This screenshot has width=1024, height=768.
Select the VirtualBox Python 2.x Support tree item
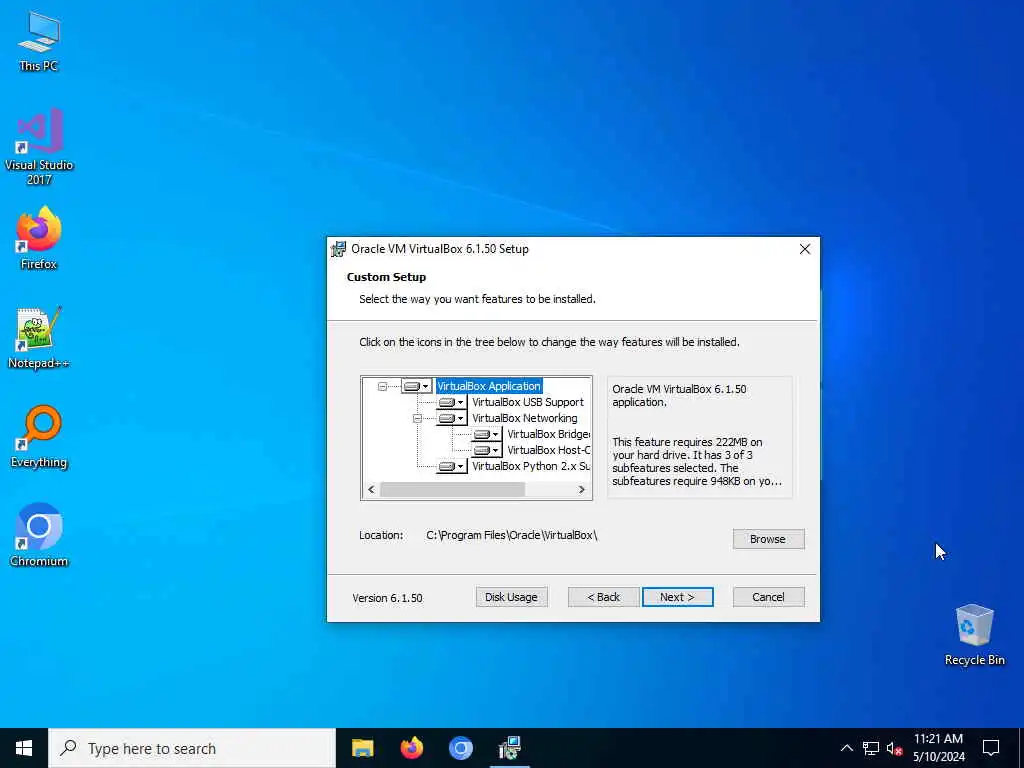point(531,466)
